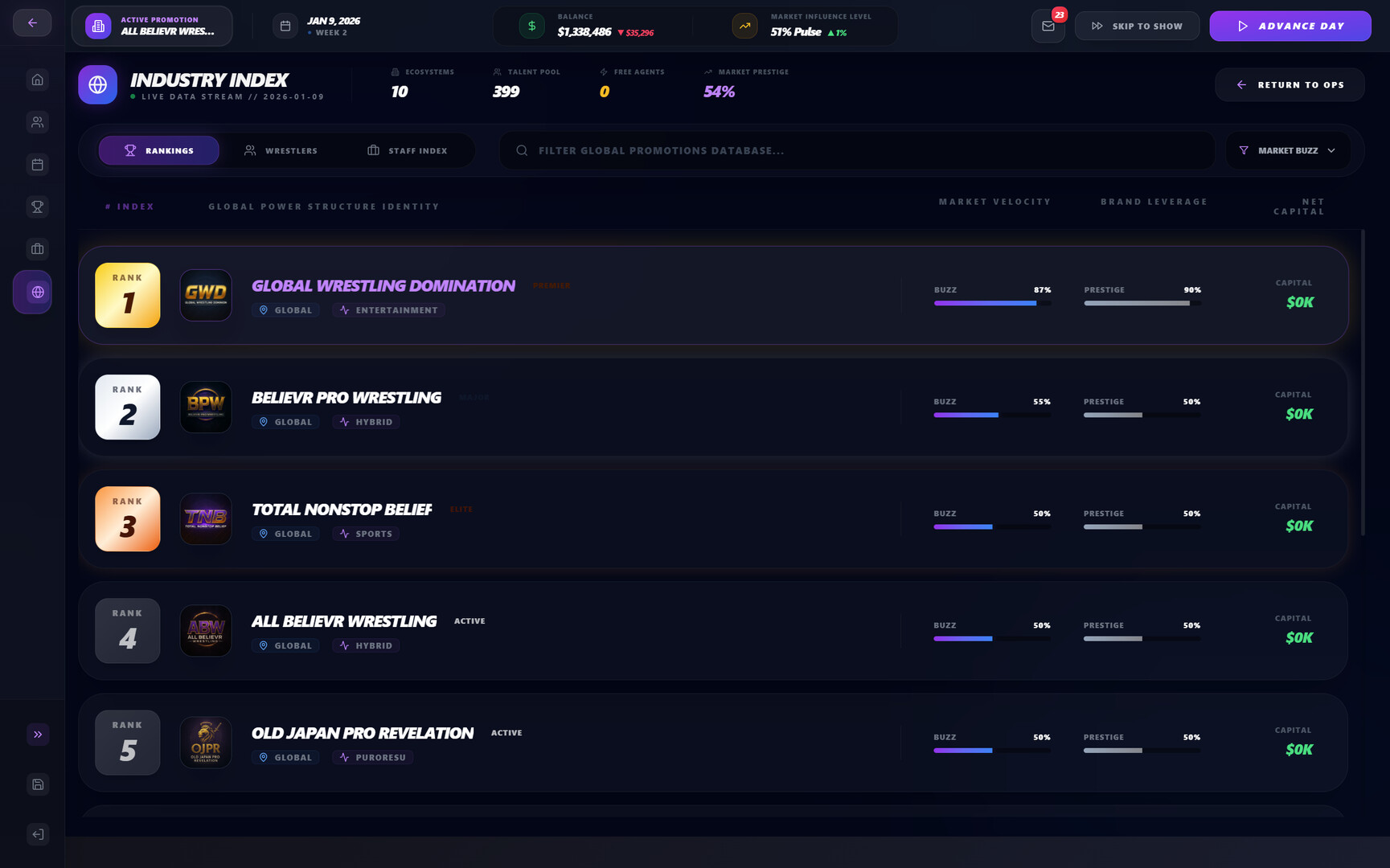Open the Active Promotion selector
The width and height of the screenshot is (1390, 868).
153,26
